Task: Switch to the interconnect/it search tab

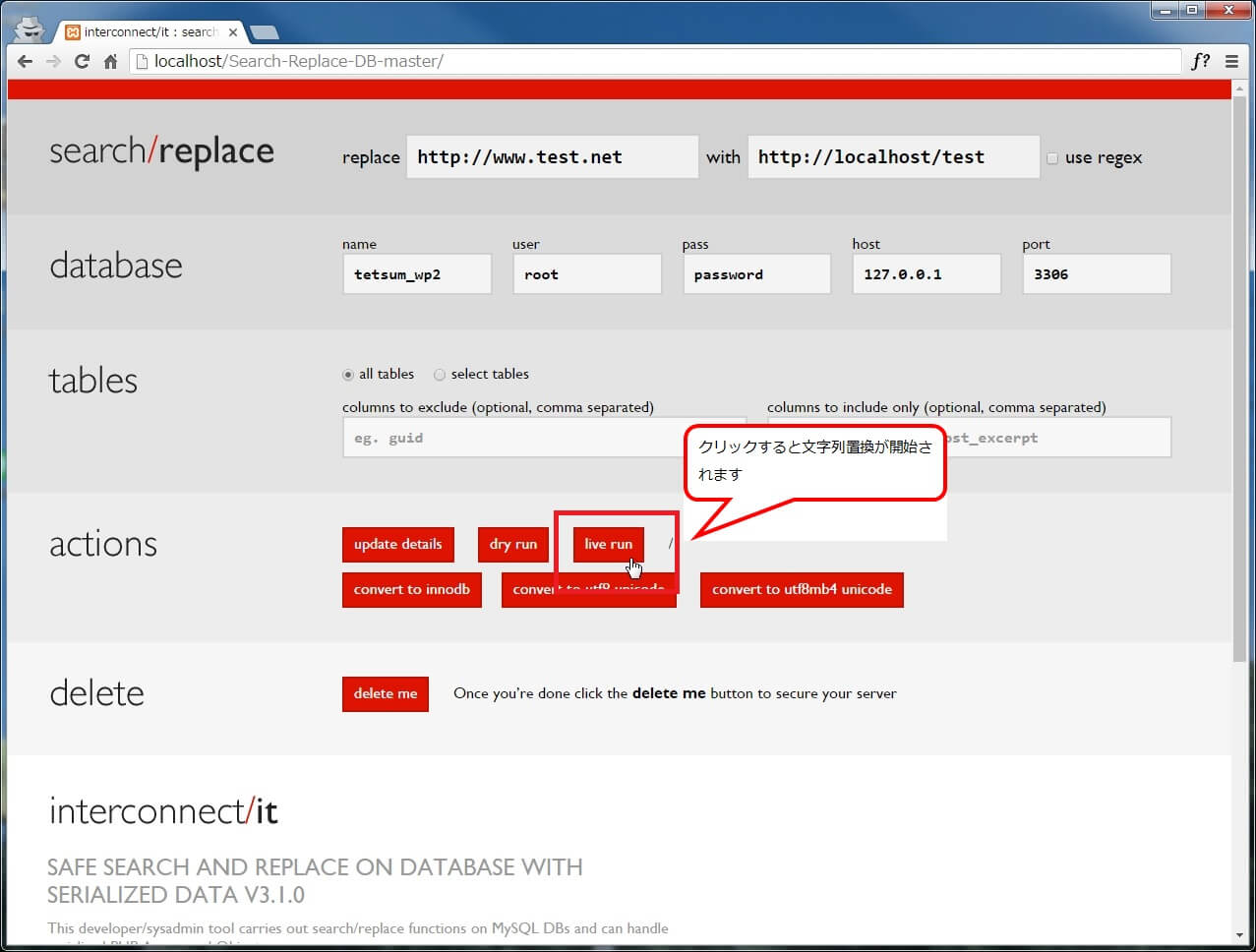Action: pos(148,32)
